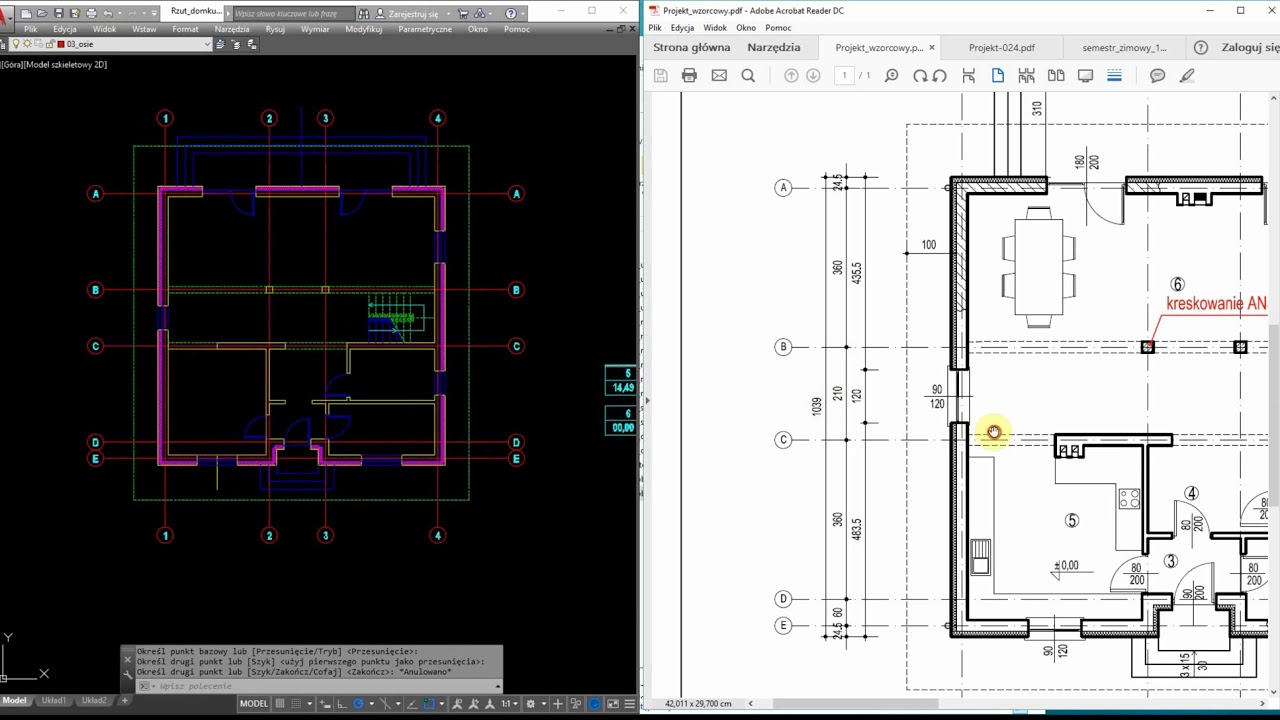Expand quick access toolbar customize arrow
1280x720 pixels.
(153, 13)
